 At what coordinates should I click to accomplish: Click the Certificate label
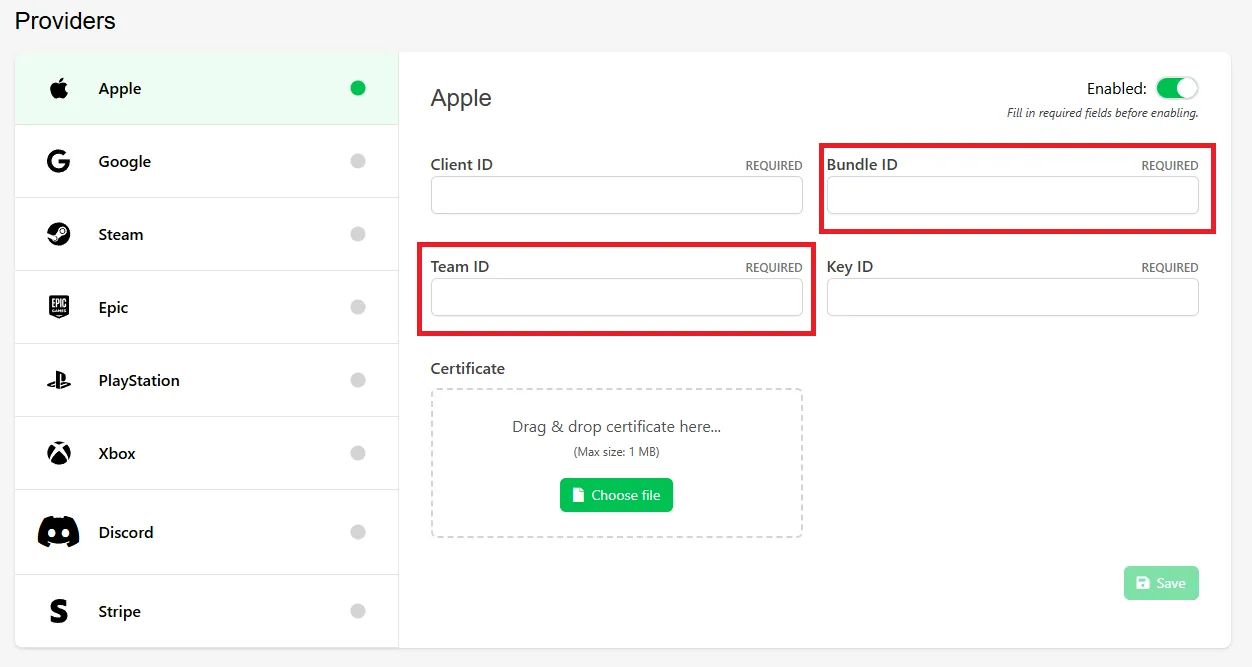click(x=468, y=368)
